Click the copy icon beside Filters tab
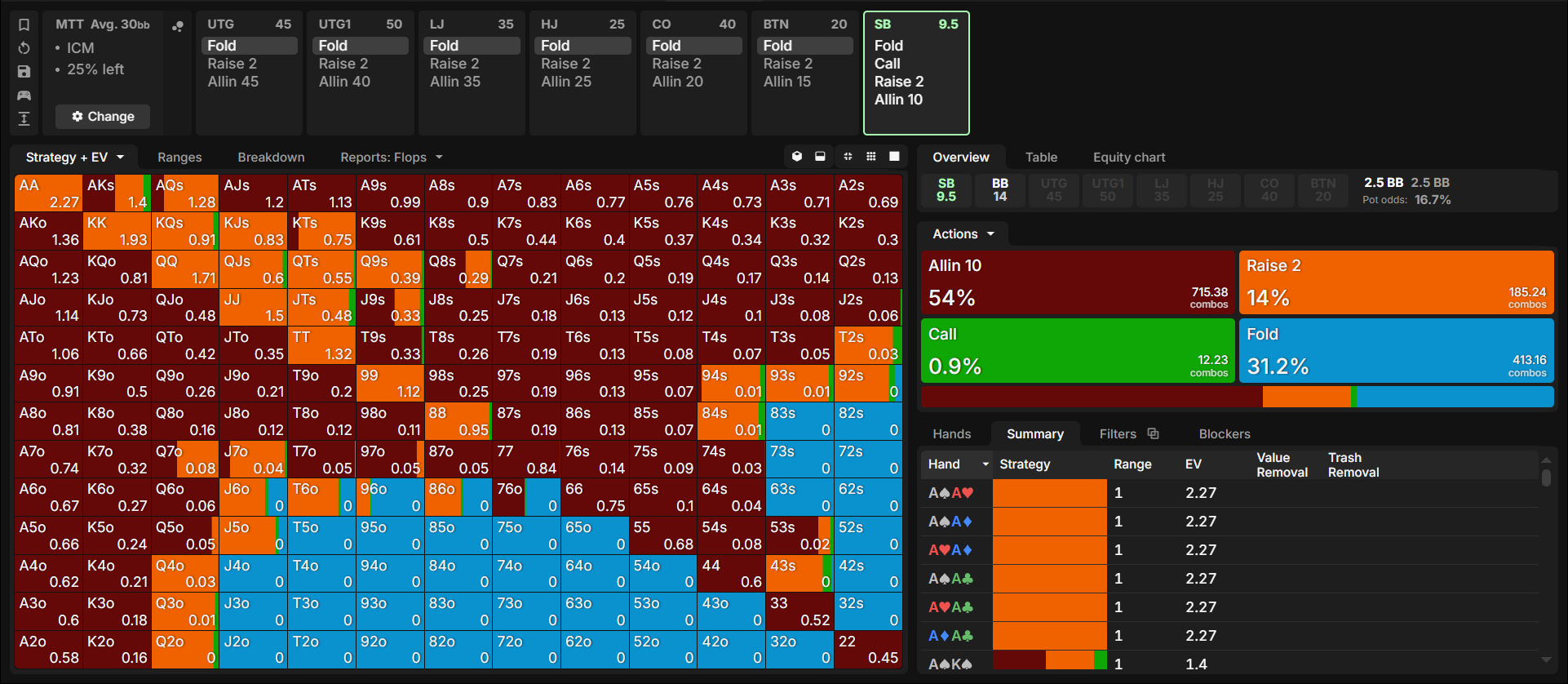This screenshot has height=684, width=1568. click(1153, 433)
